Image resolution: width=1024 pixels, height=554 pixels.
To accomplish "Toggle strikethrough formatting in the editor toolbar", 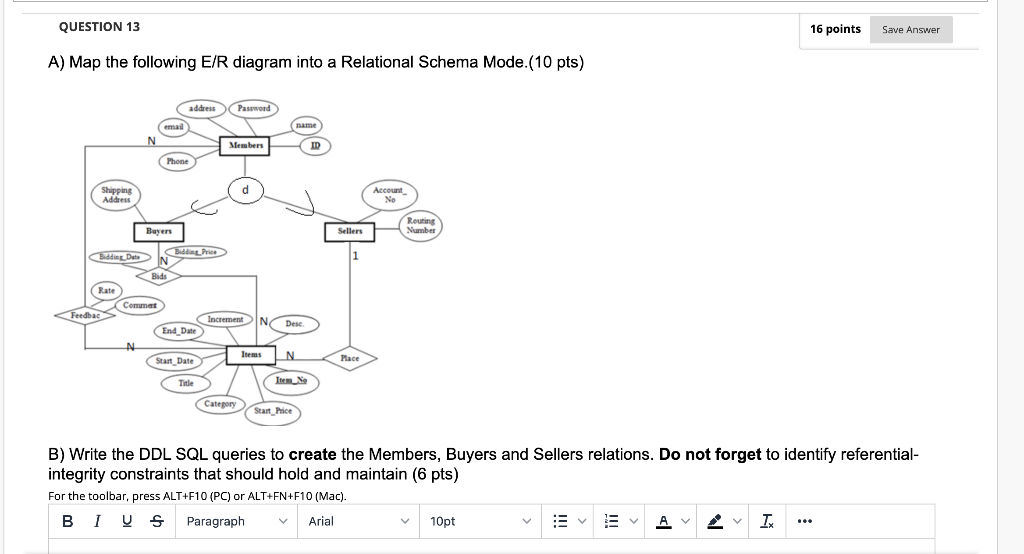I will (157, 521).
